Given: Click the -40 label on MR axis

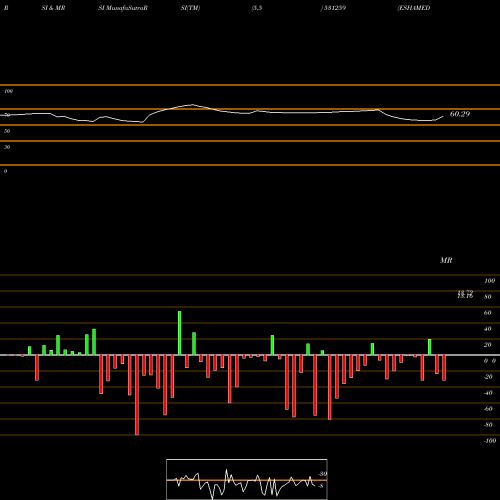Looking at the screenshot, I should (x=488, y=393).
